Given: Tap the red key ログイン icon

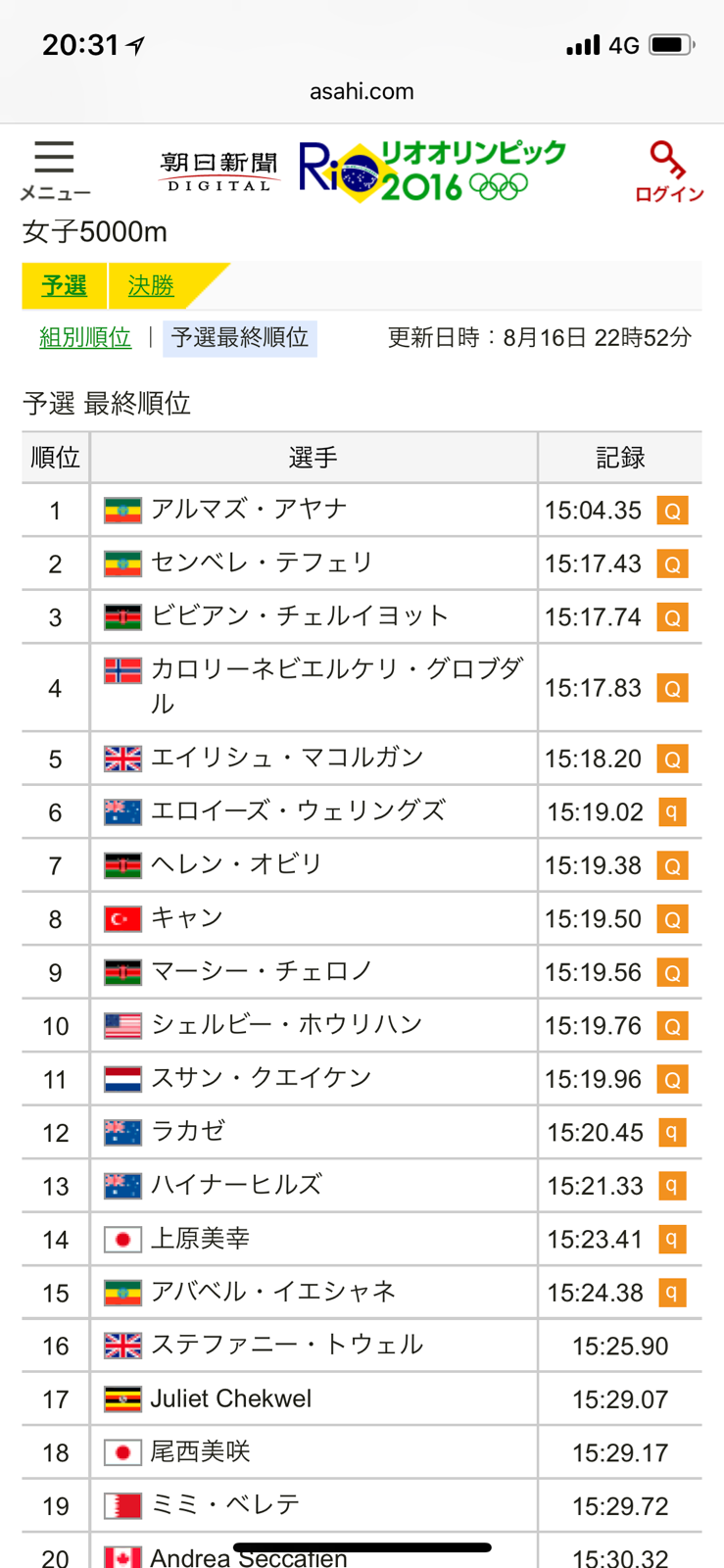Looking at the screenshot, I should click(x=669, y=171).
